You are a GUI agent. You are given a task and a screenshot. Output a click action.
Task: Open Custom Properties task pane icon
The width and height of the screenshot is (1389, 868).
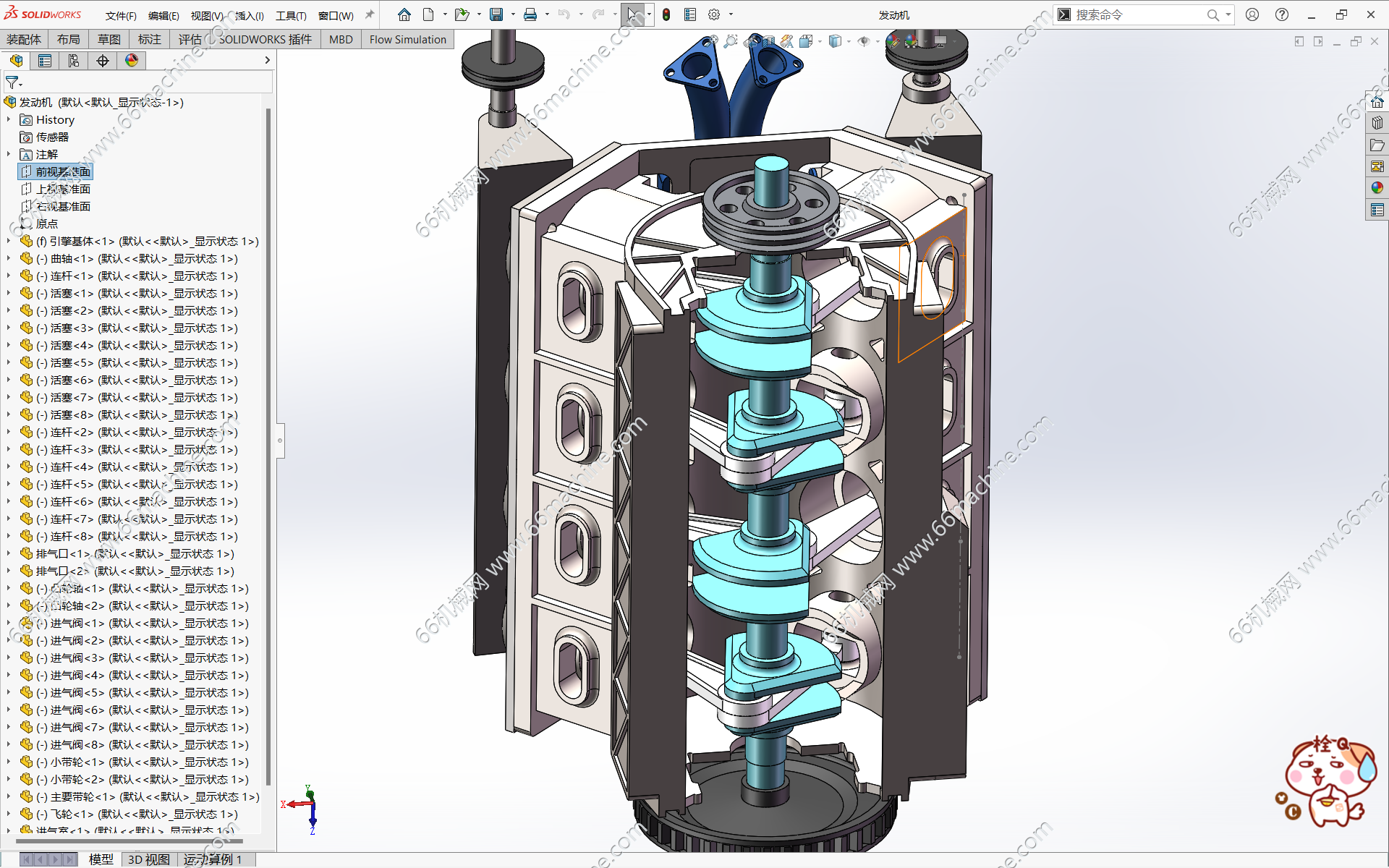click(1377, 210)
